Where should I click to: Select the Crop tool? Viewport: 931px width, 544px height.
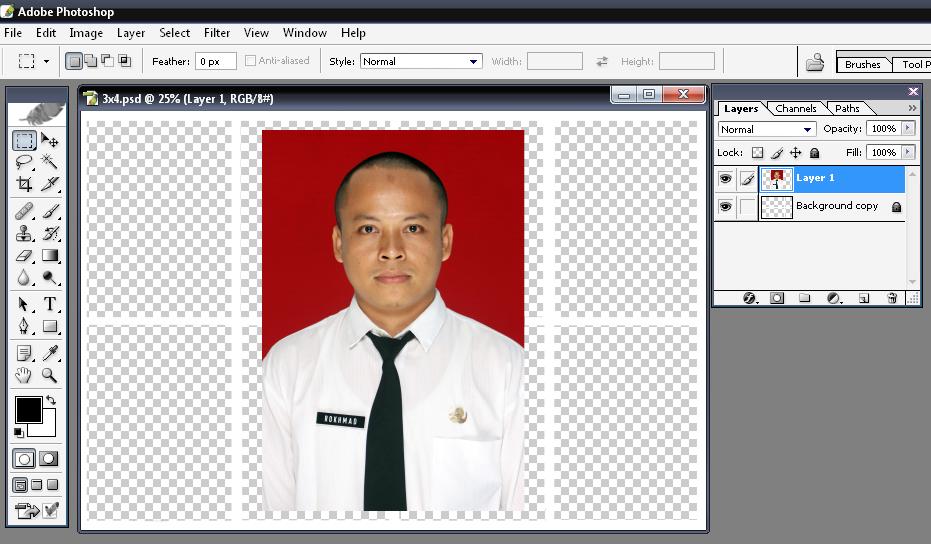(x=24, y=184)
